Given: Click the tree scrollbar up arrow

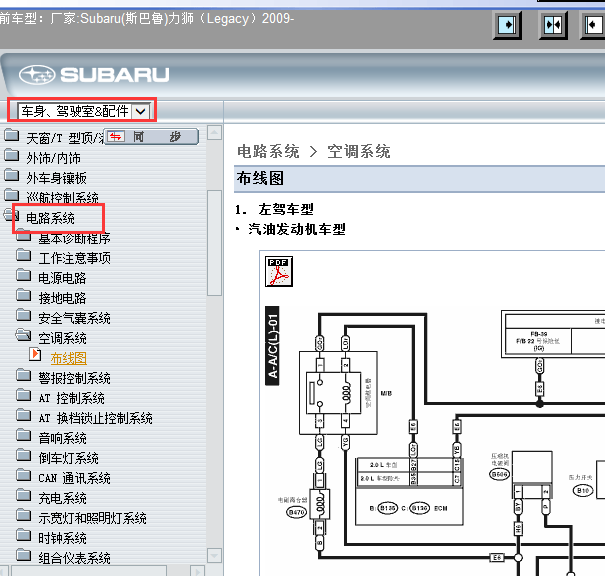Looking at the screenshot, I should pyautogui.click(x=214, y=133).
